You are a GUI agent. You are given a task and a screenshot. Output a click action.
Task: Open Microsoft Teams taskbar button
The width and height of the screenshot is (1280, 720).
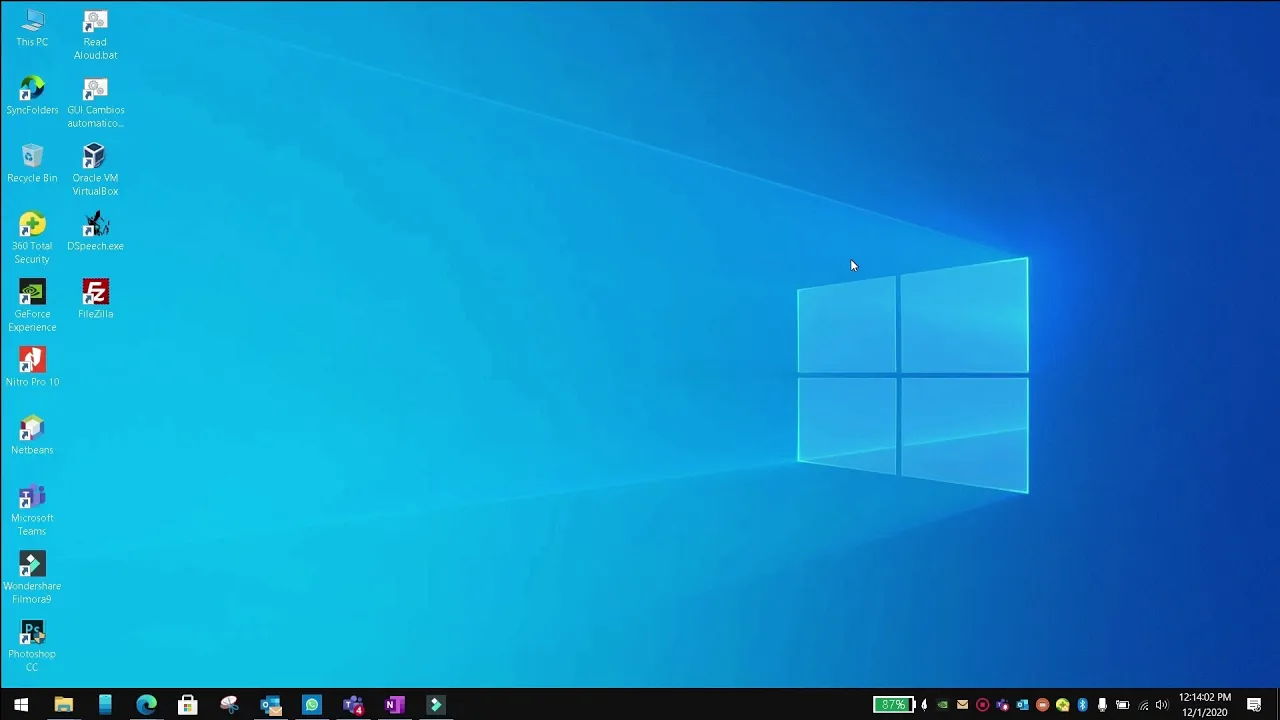click(353, 705)
